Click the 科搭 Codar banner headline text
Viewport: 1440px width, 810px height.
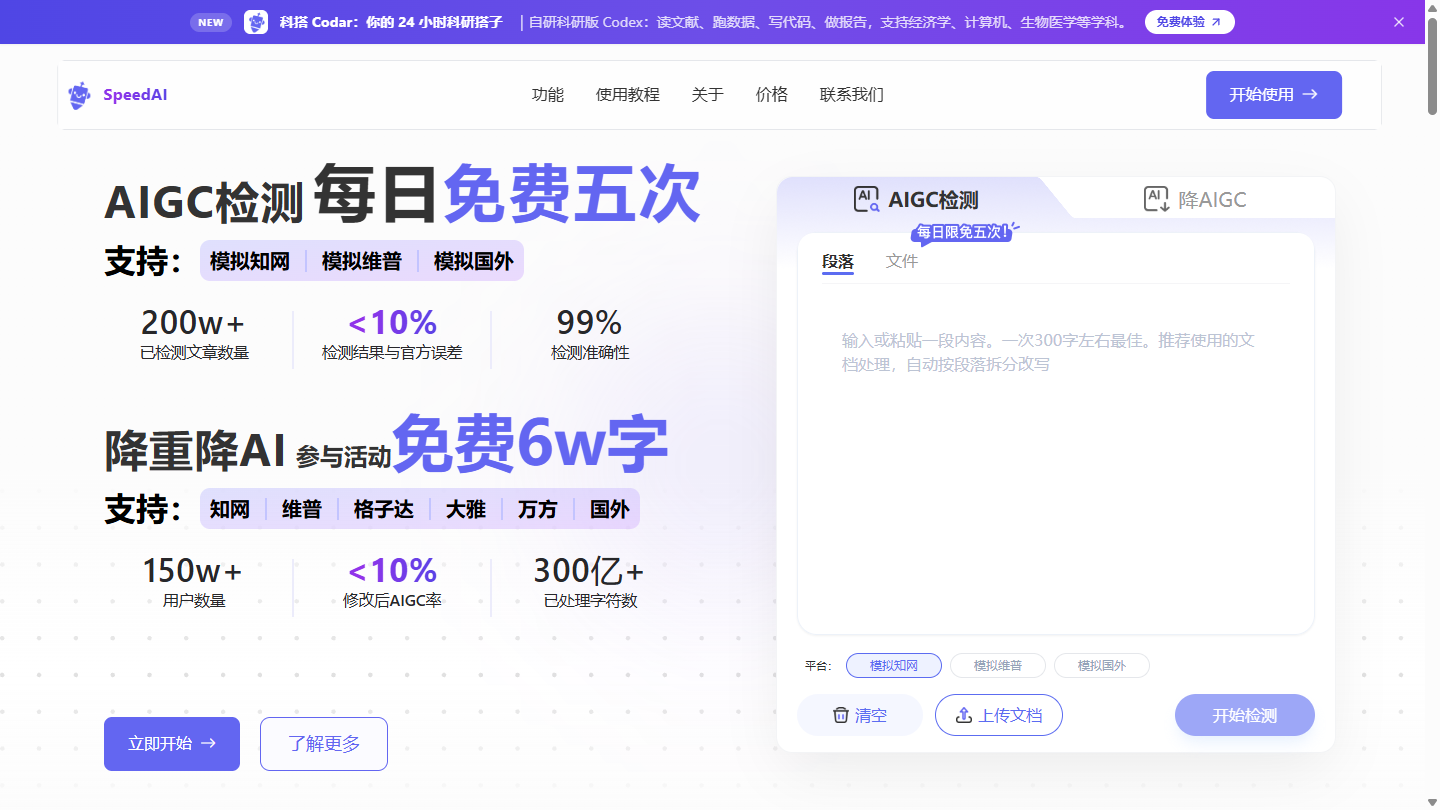pos(391,22)
